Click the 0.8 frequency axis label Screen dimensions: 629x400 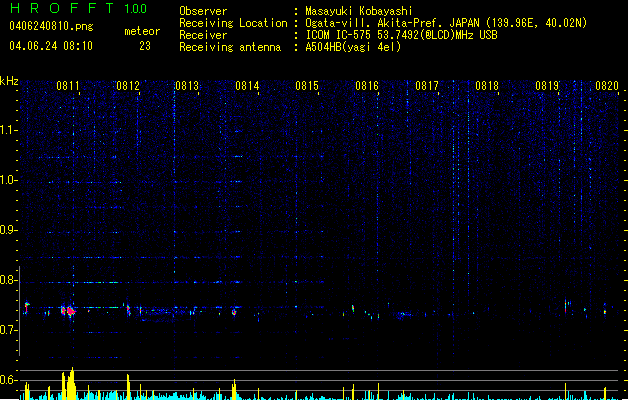(9, 280)
